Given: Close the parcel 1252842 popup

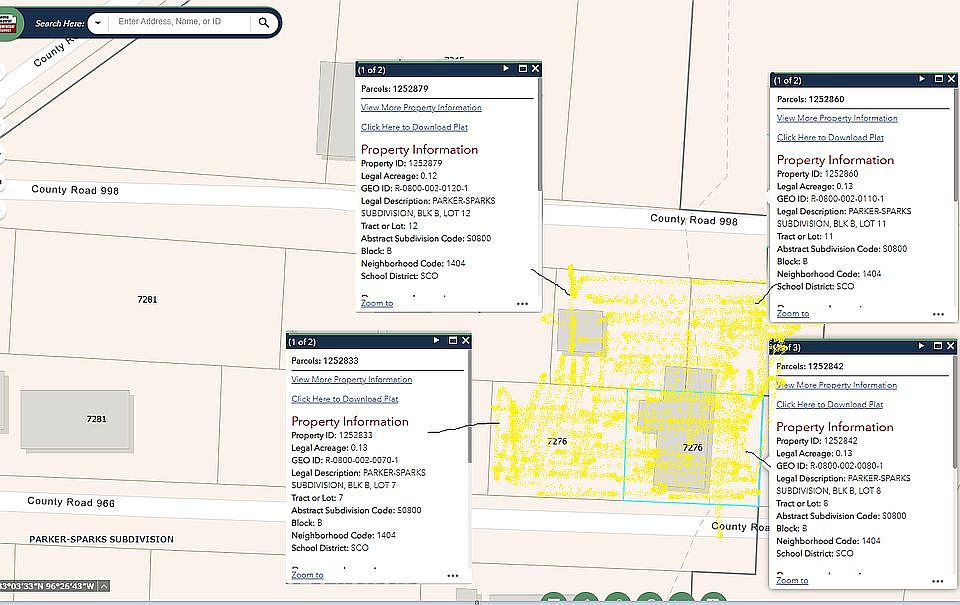Looking at the screenshot, I should point(952,347).
